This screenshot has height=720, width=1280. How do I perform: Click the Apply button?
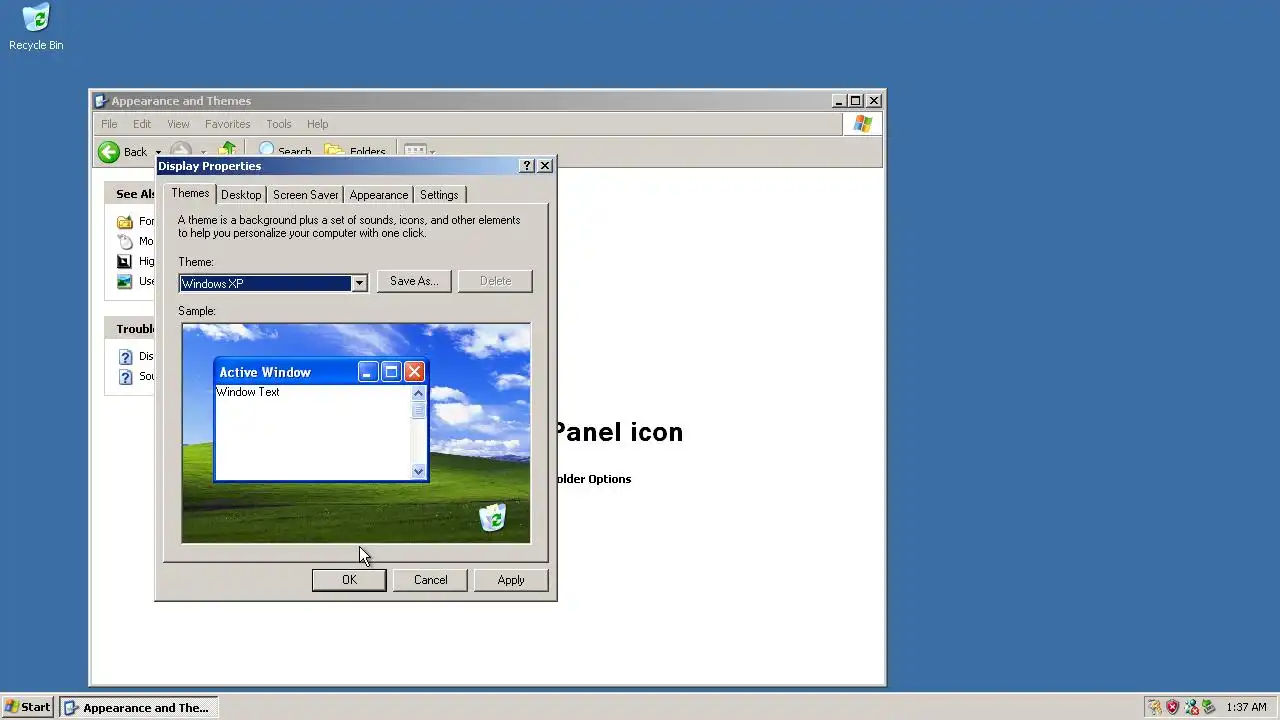click(511, 580)
